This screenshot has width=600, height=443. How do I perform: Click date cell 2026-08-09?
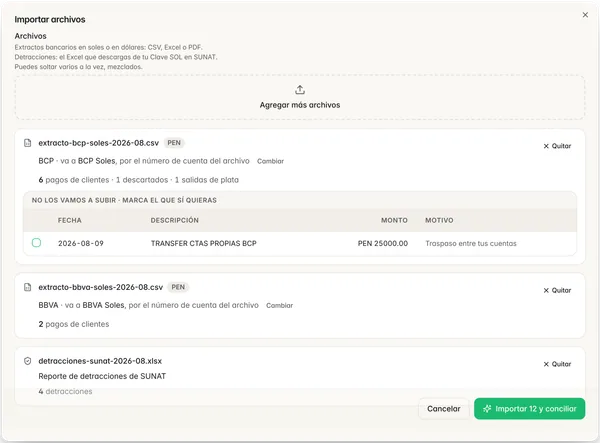pos(81,243)
